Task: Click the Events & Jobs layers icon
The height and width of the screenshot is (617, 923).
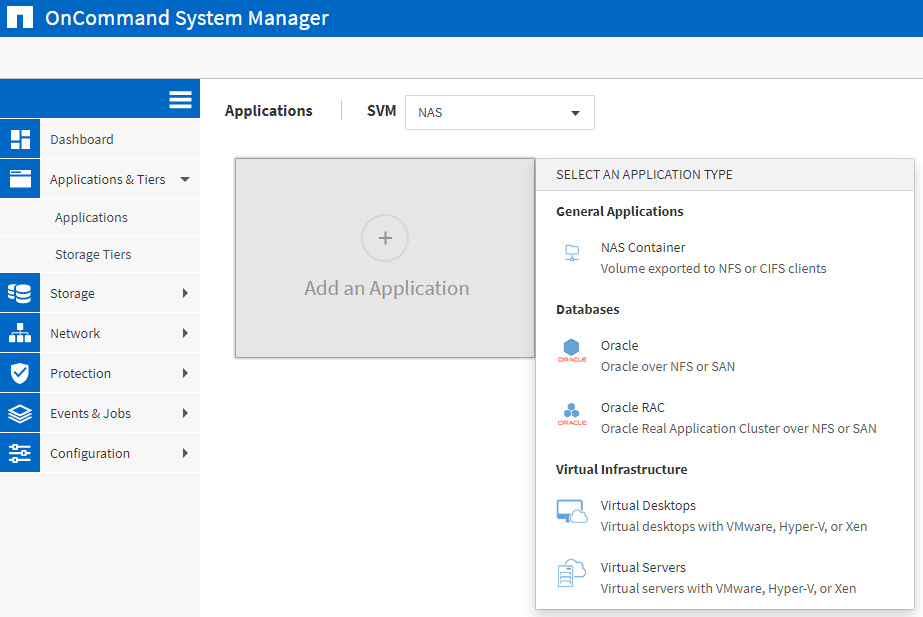Action: click(20, 413)
